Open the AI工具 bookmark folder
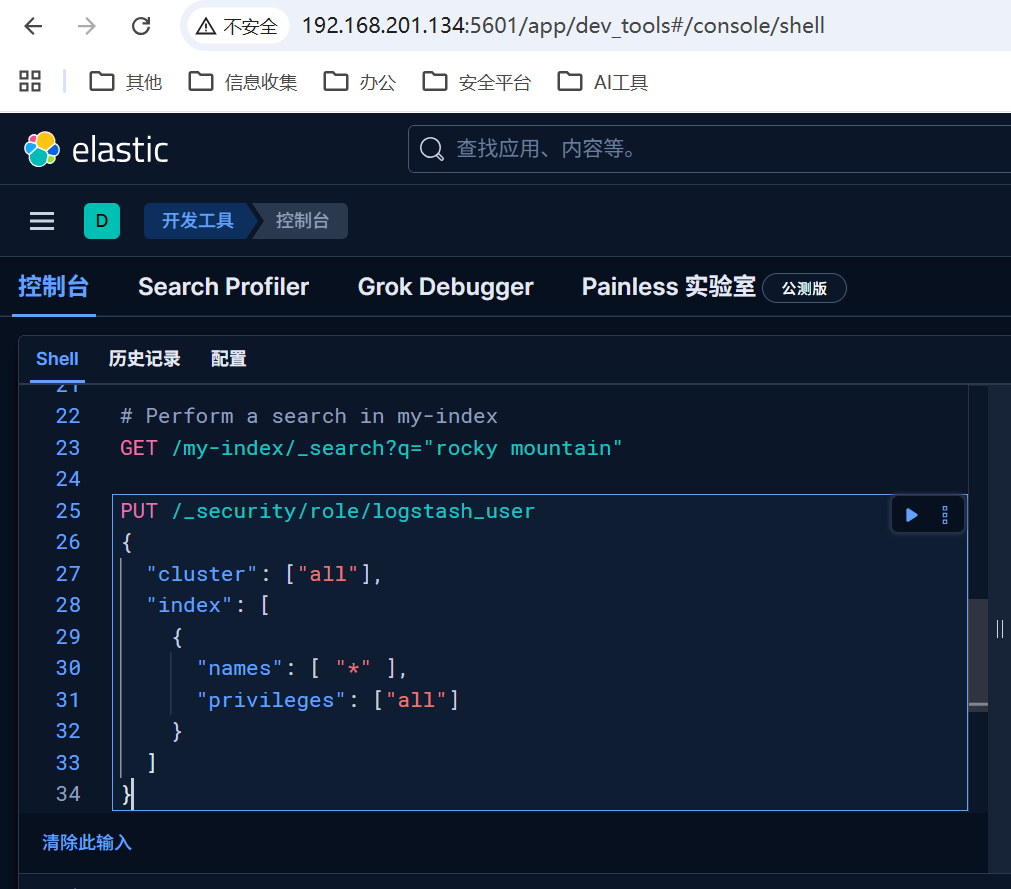 point(603,82)
